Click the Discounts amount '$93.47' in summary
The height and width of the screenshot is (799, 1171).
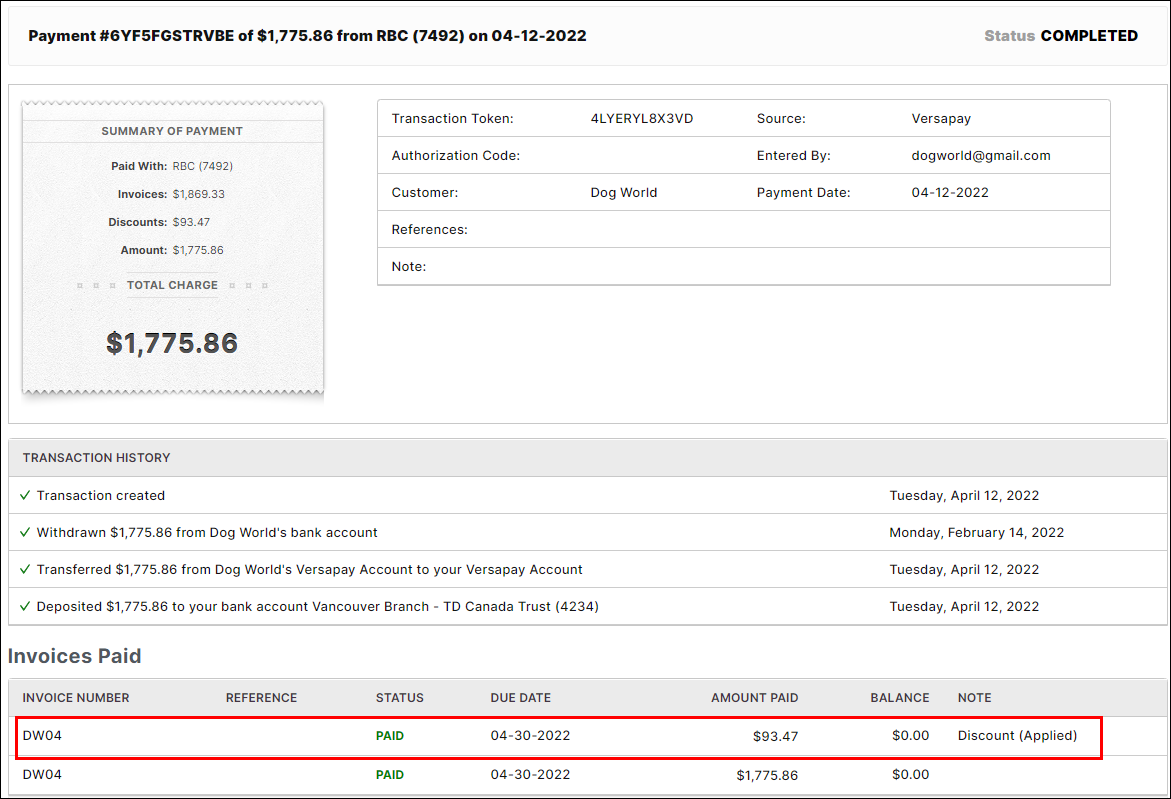[191, 222]
